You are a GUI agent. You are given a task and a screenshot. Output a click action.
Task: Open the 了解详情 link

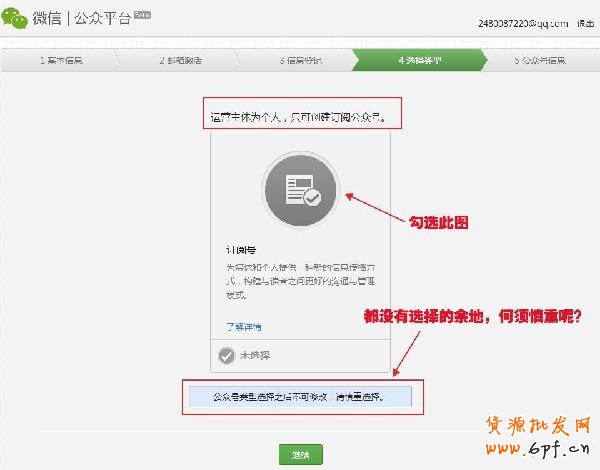(x=243, y=326)
